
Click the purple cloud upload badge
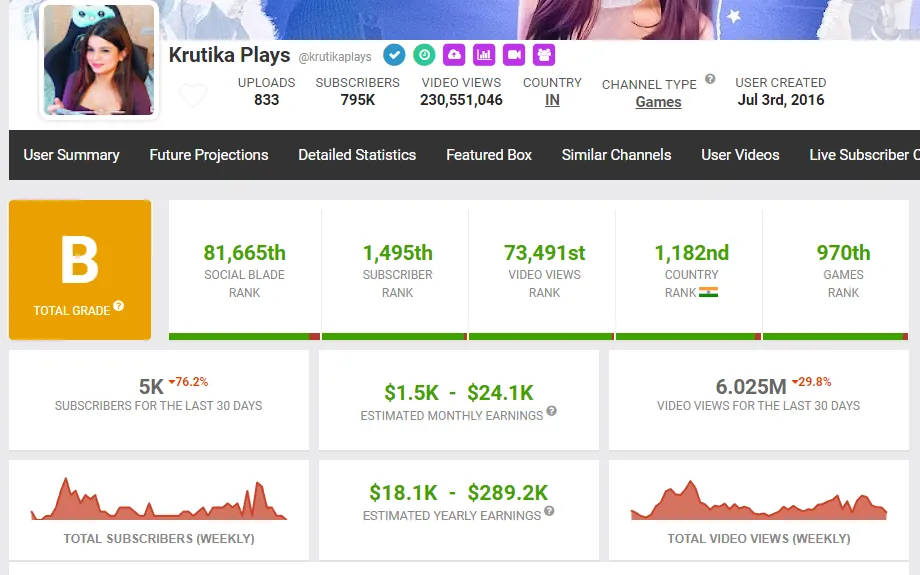(454, 55)
